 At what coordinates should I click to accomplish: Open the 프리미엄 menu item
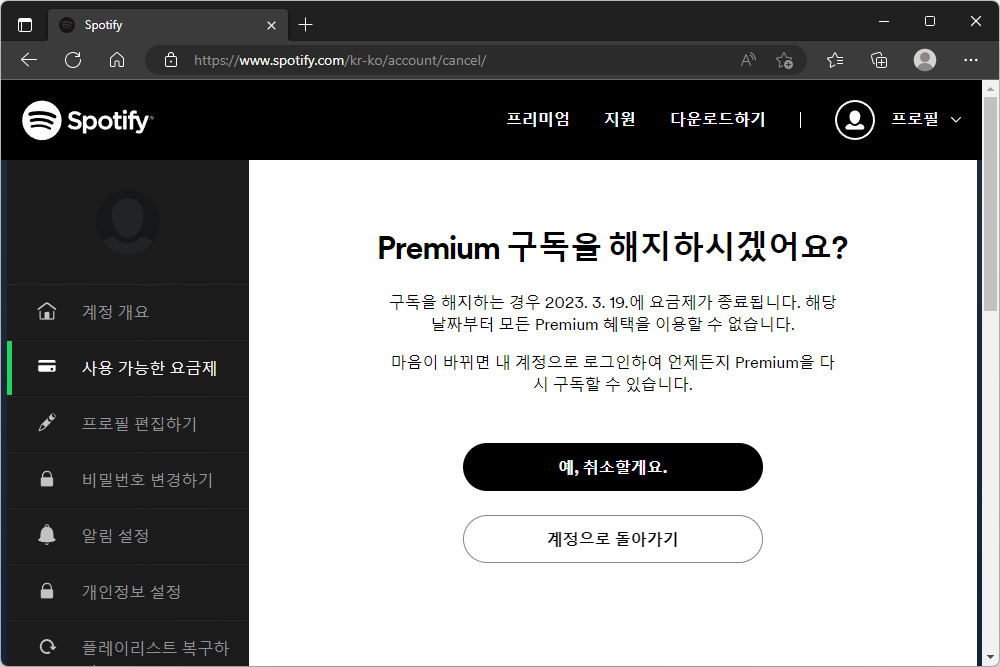(x=538, y=119)
